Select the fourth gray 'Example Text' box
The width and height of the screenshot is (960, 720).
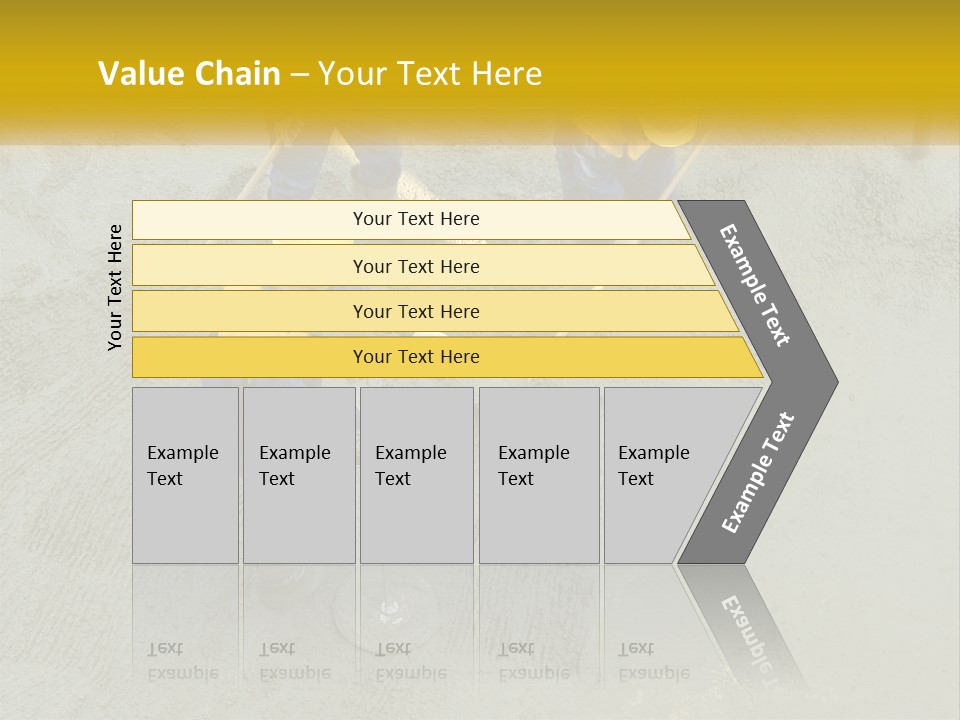[539, 475]
